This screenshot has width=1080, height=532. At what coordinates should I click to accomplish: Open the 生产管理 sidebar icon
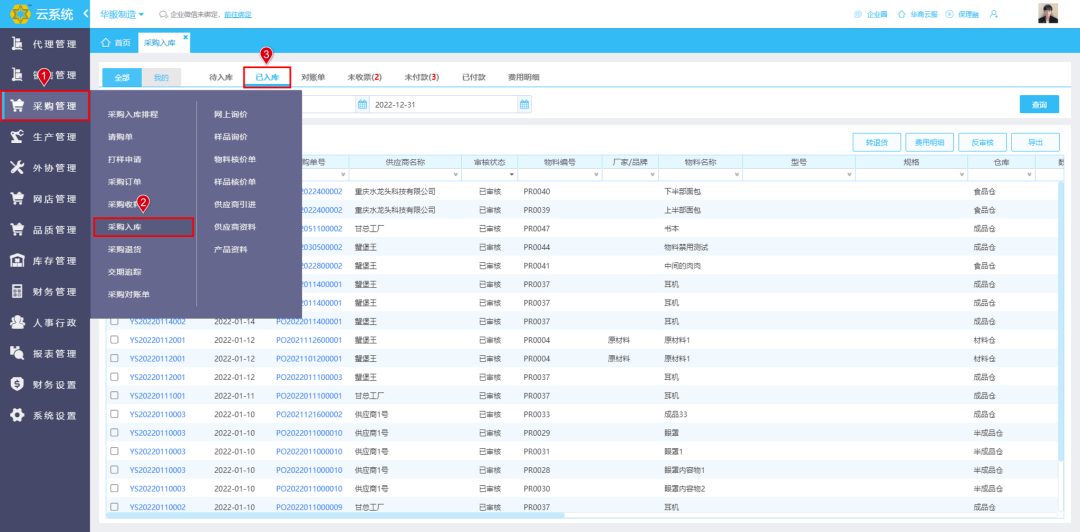(x=17, y=137)
